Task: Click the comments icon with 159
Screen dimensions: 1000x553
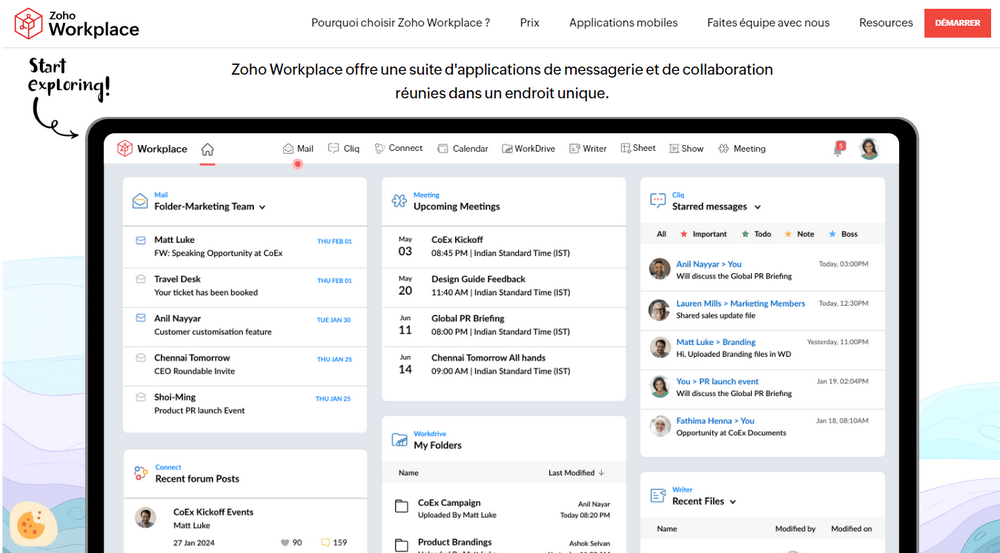Action: point(325,543)
